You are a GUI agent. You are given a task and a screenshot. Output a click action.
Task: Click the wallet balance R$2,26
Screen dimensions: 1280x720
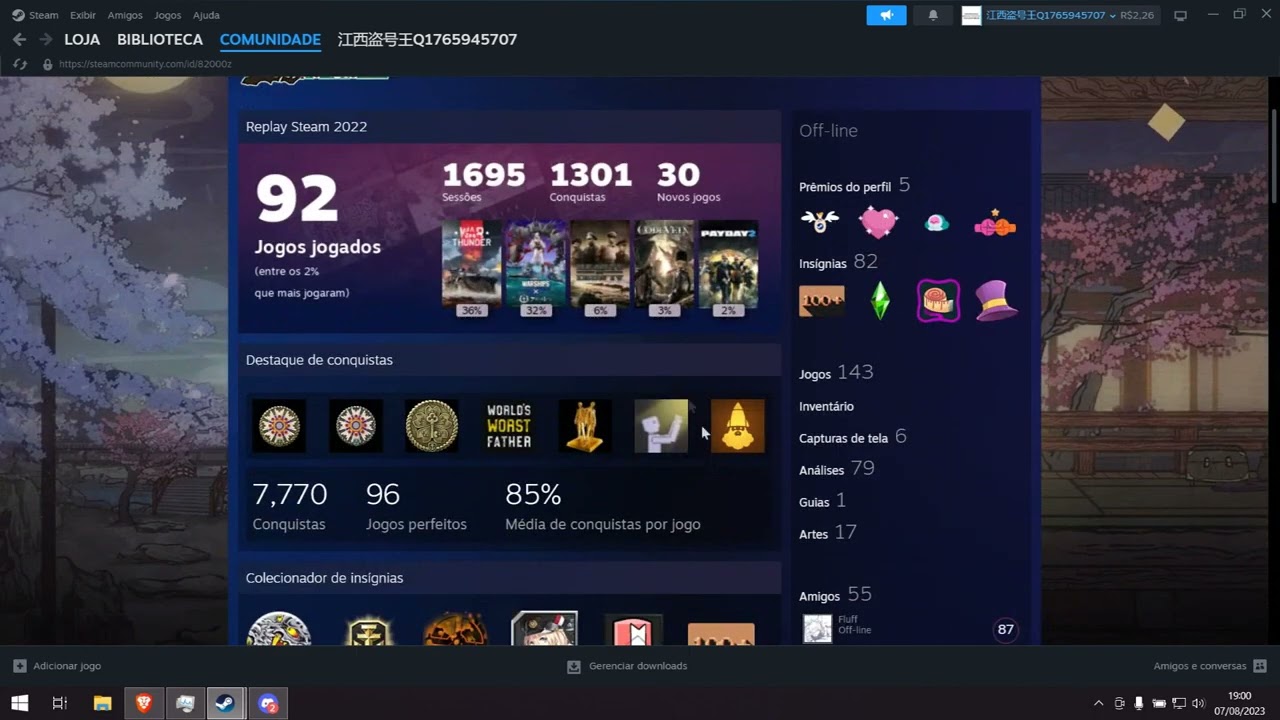1138,15
